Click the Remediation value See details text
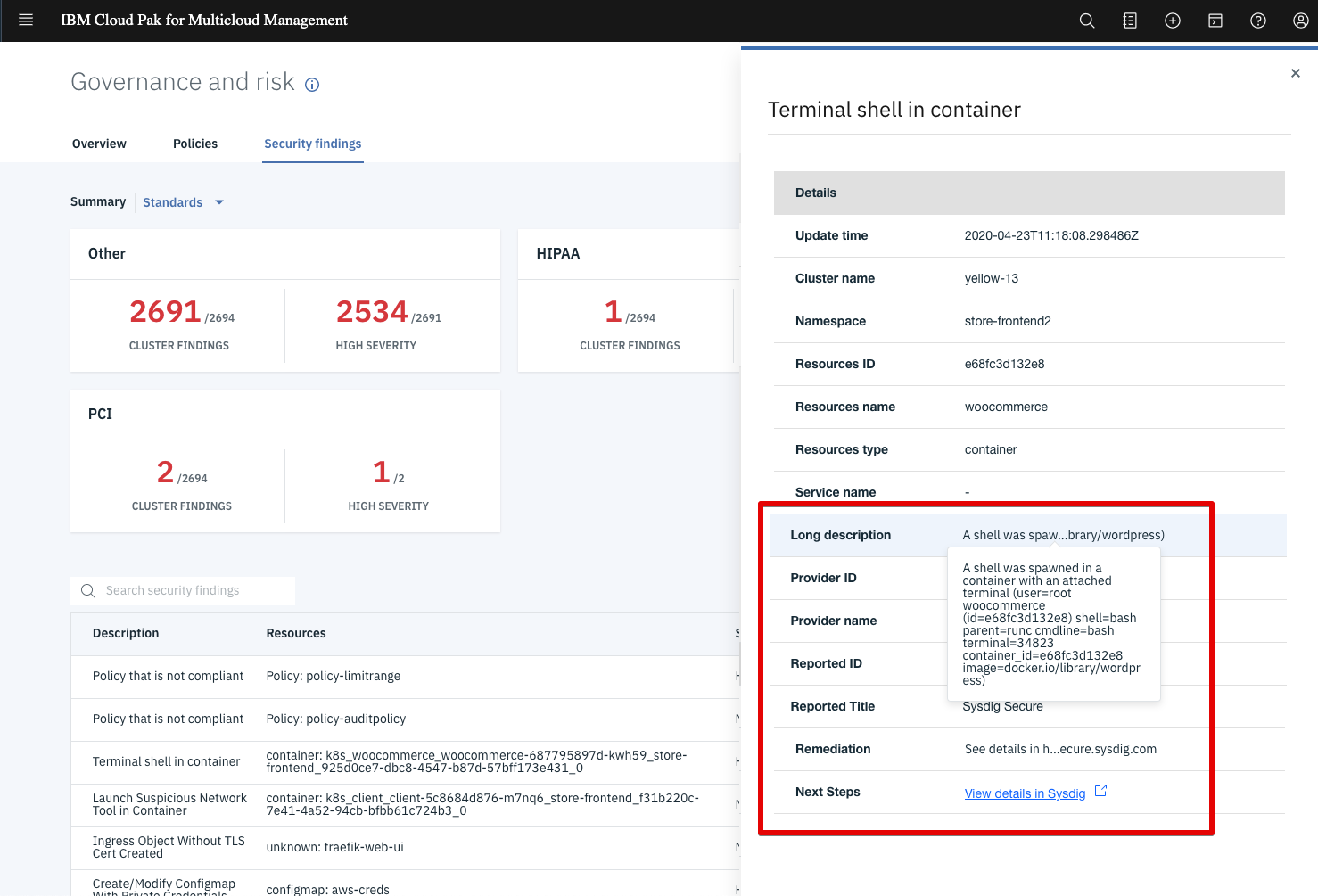The image size is (1318, 896). 1060,749
